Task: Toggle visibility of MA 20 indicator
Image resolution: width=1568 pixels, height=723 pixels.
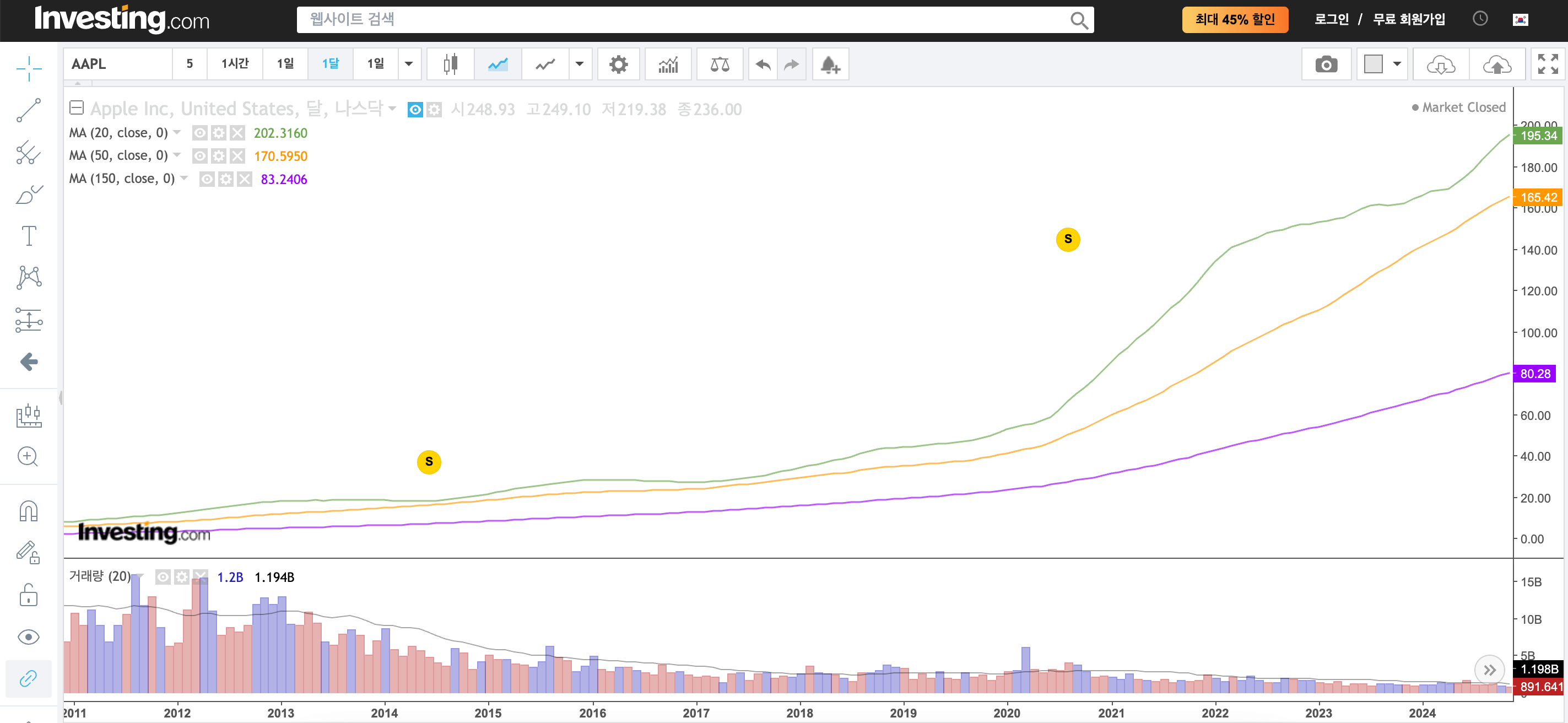Action: pyautogui.click(x=199, y=133)
